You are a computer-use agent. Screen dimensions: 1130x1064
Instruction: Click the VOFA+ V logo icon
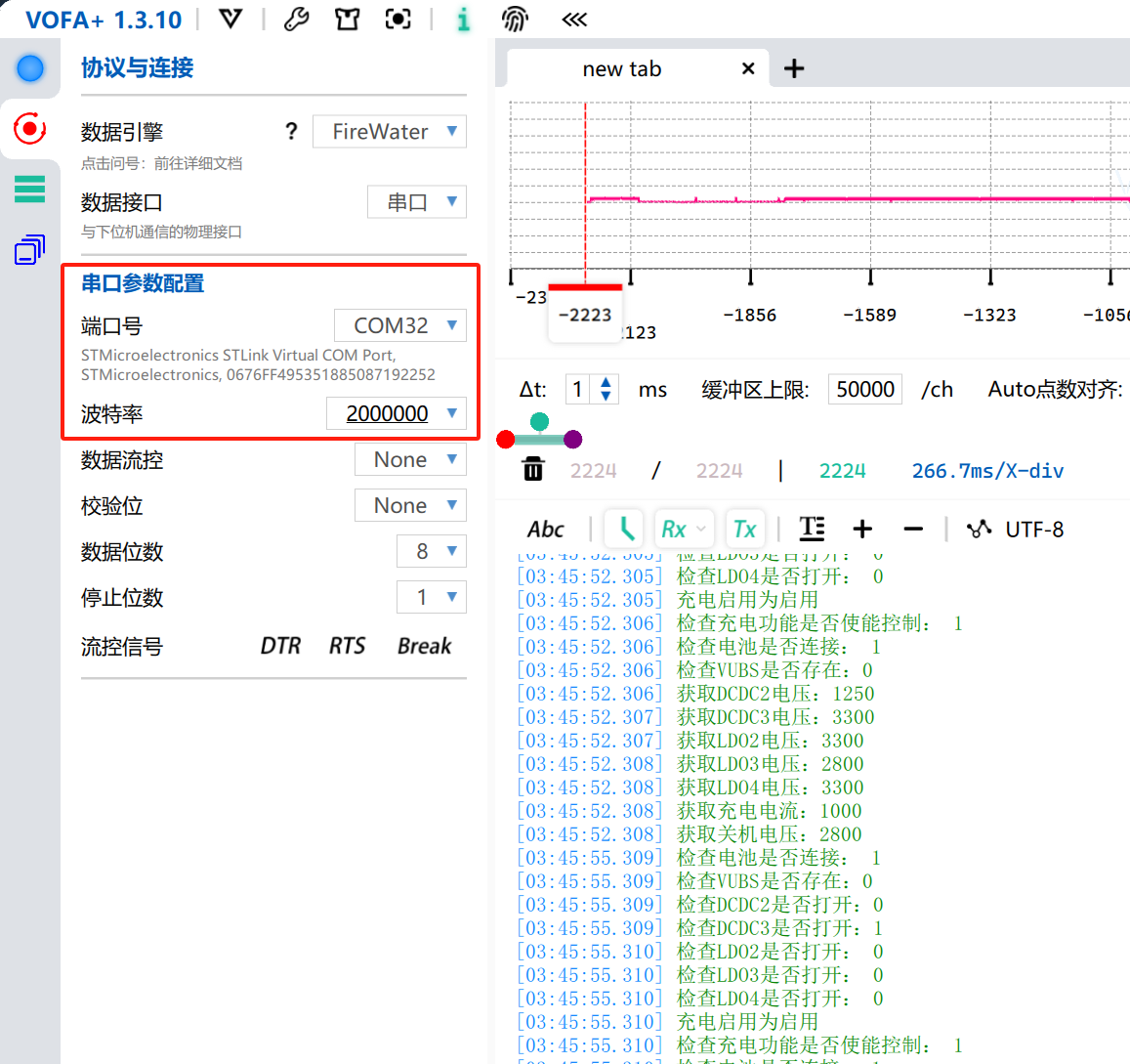pyautogui.click(x=230, y=19)
